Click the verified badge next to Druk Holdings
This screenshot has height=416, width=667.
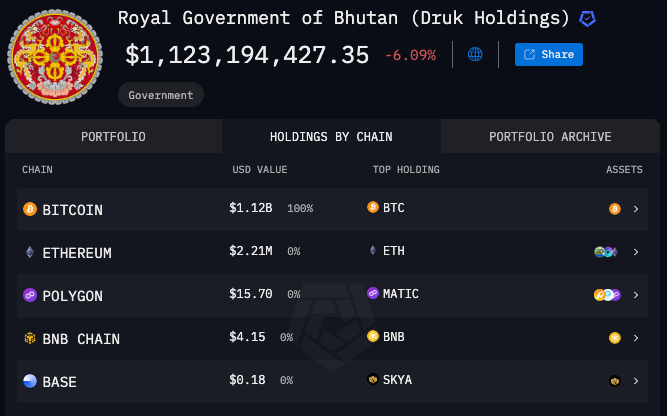(589, 18)
